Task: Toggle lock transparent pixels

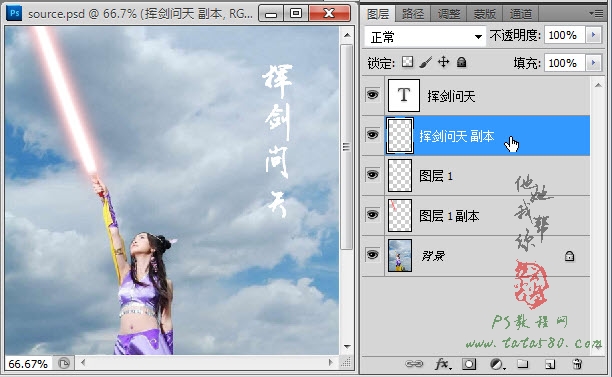Action: [x=407, y=62]
